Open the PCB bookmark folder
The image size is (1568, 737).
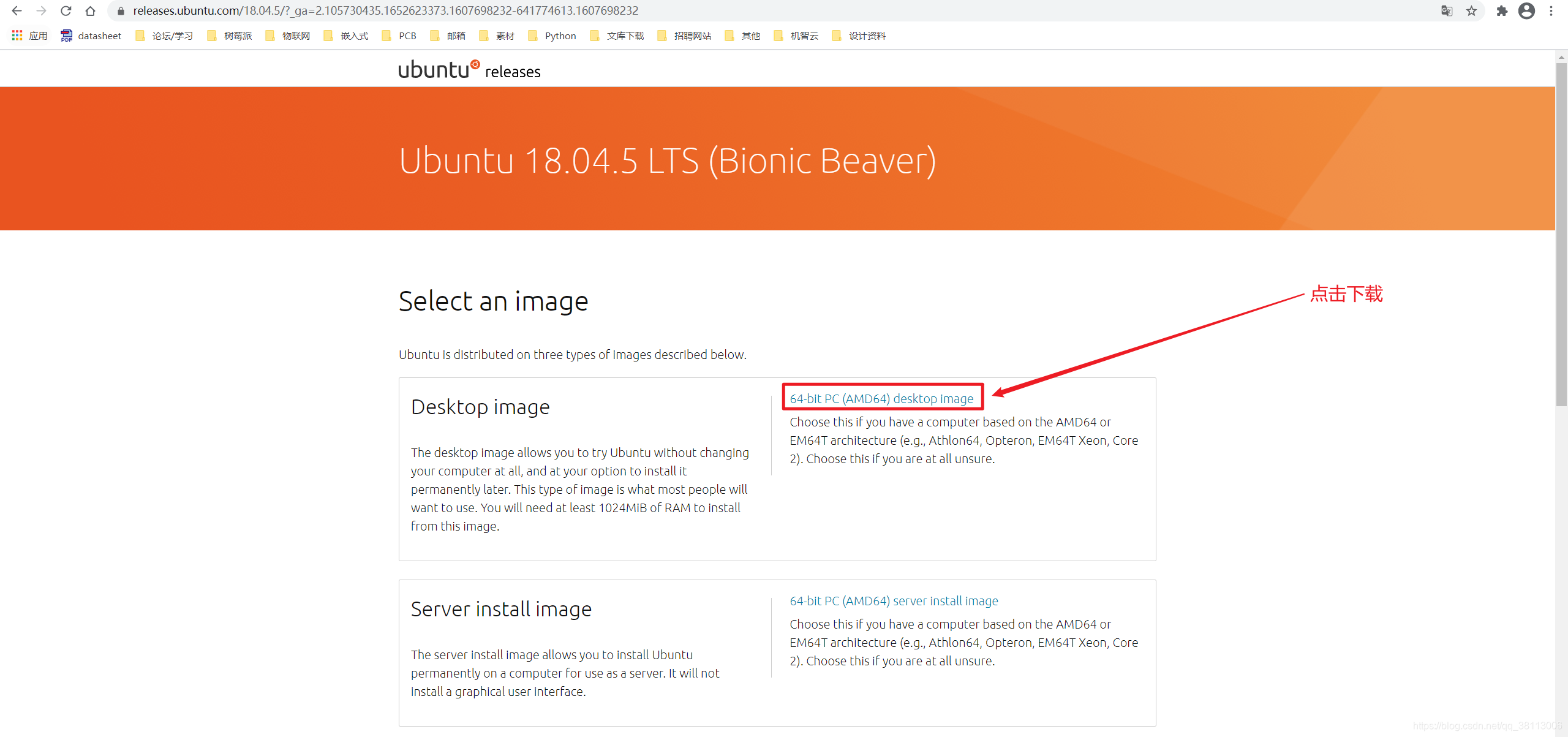pos(399,36)
